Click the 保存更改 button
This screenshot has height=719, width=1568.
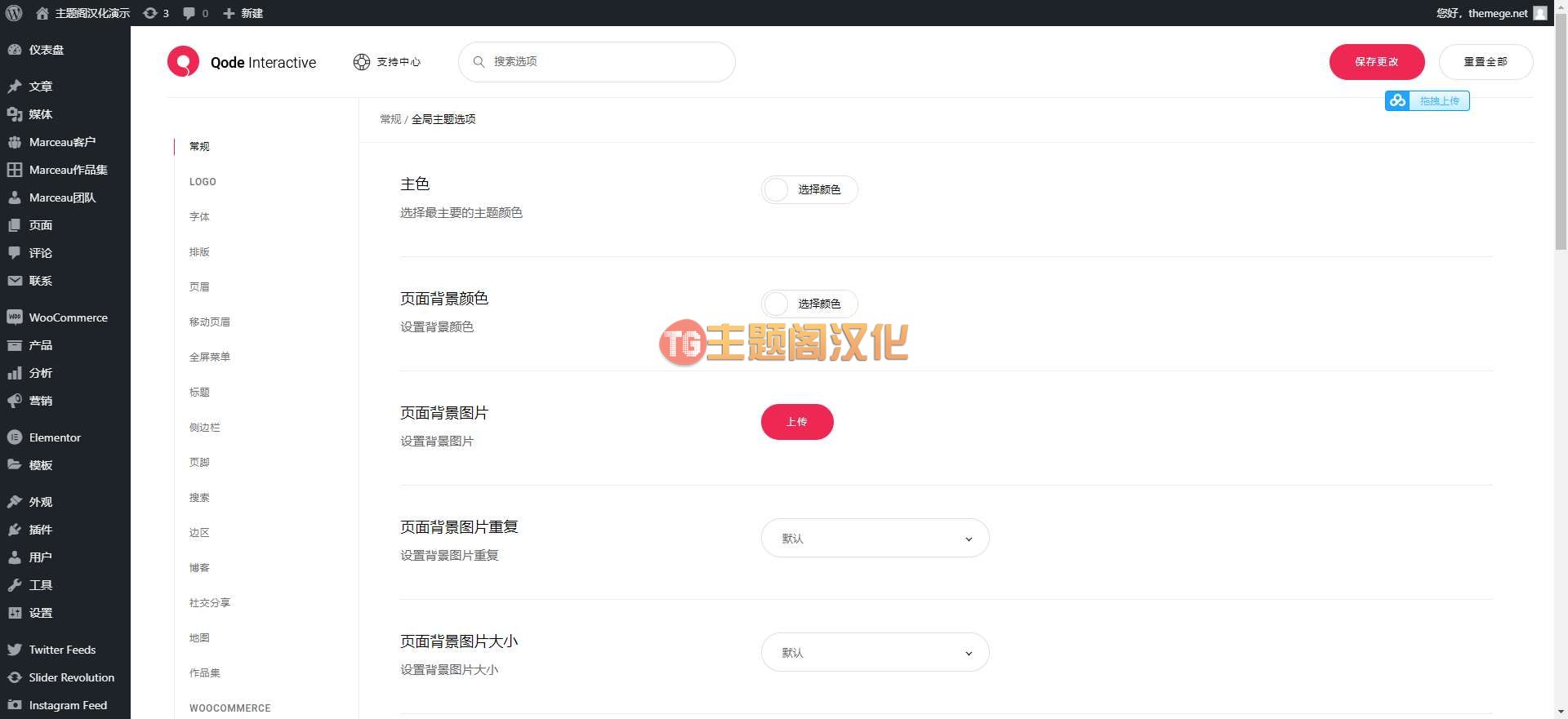click(1377, 62)
